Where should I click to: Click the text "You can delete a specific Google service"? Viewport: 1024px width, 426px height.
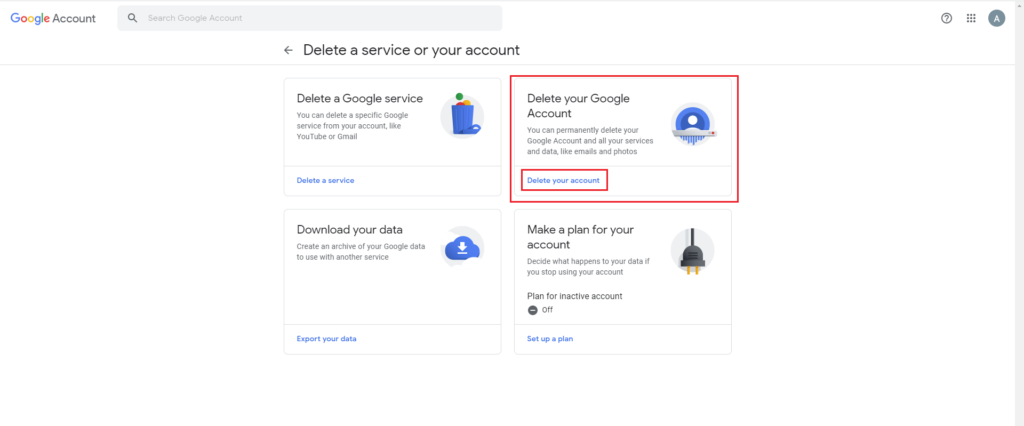[353, 120]
